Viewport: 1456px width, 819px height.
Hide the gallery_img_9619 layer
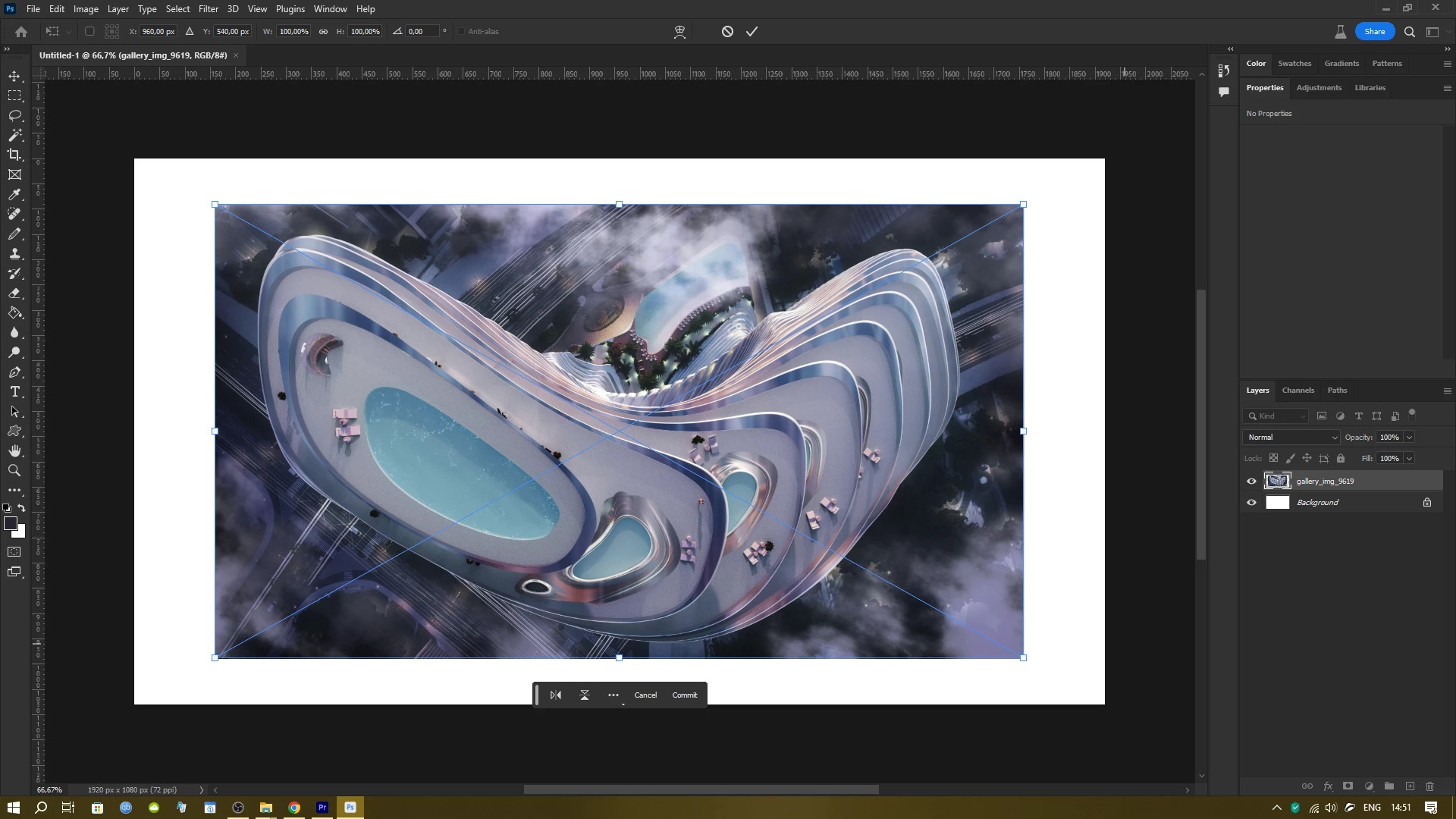pyautogui.click(x=1251, y=481)
